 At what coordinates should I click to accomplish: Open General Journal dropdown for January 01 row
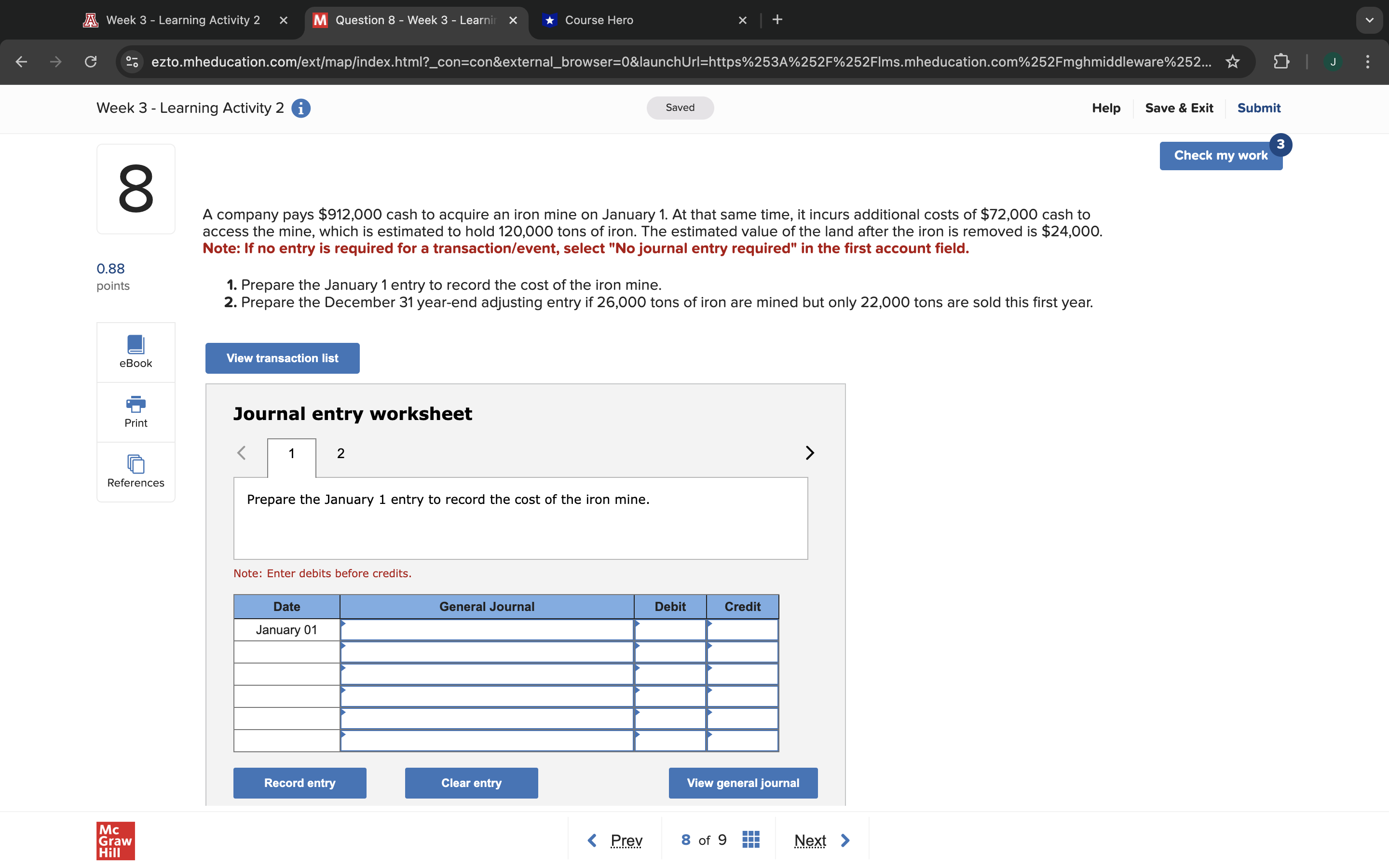click(x=487, y=630)
